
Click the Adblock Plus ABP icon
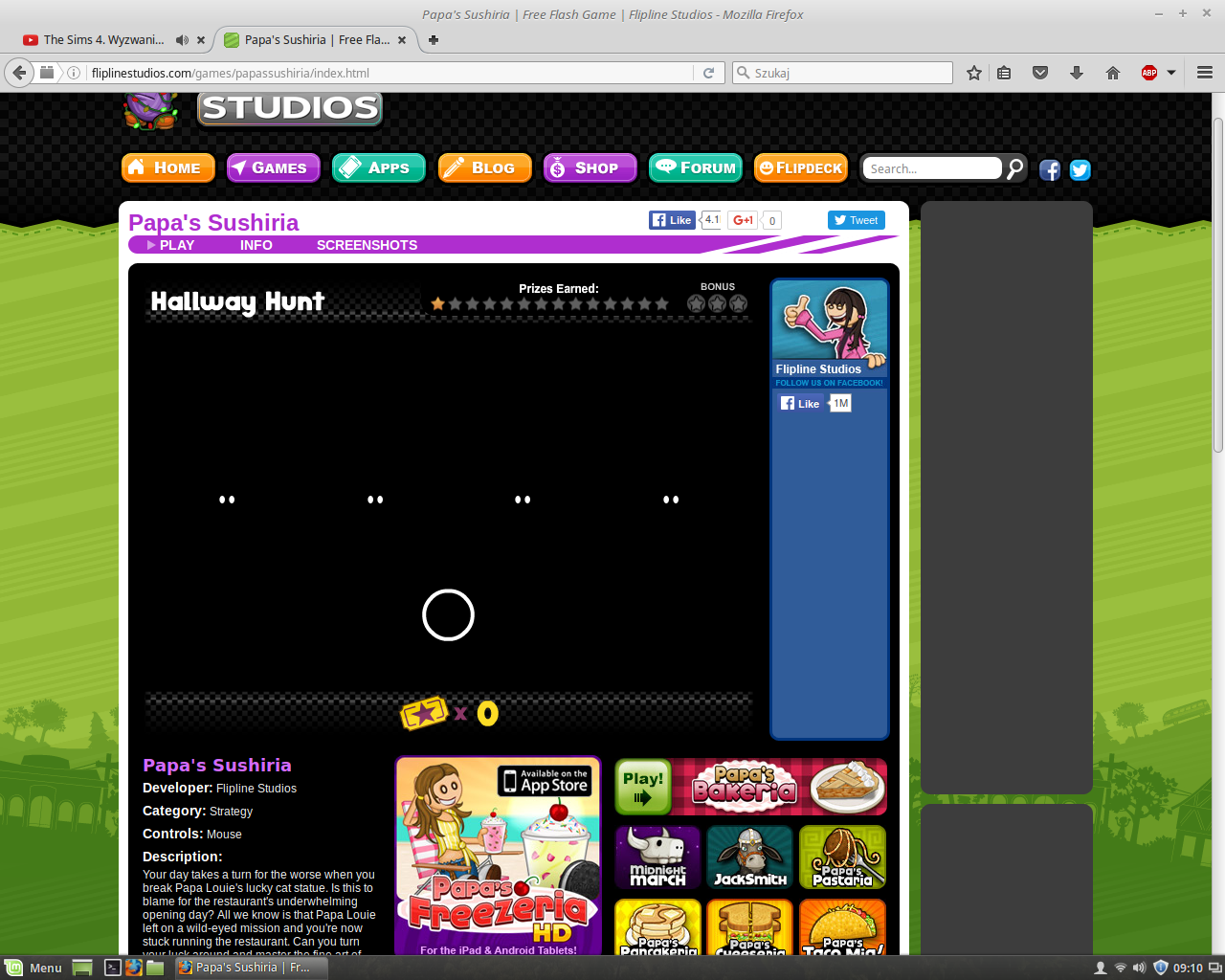(x=1149, y=73)
